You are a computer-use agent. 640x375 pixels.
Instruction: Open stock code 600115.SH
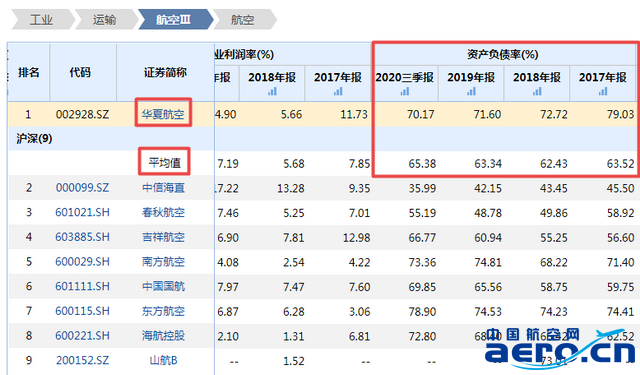tap(82, 311)
